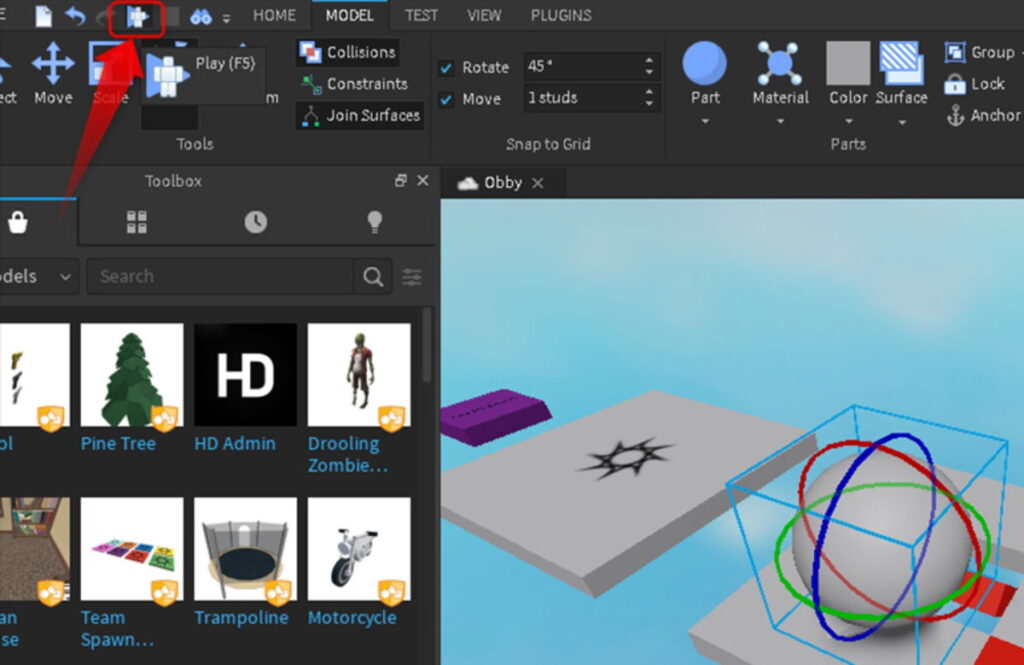Switch to the TEST ribbon tab

pos(421,15)
